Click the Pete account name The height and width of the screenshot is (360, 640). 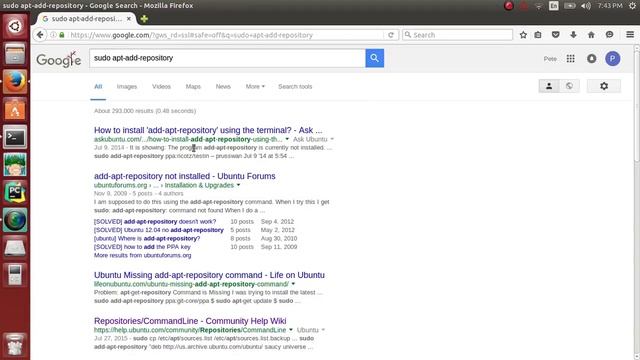pyautogui.click(x=550, y=59)
